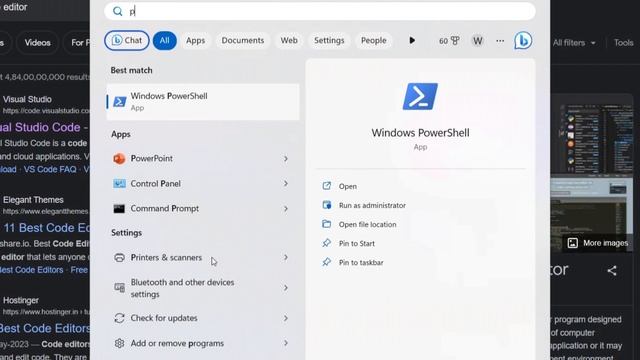Click the Pin to Start pin icon
This screenshot has width=640, height=360.
tap(327, 243)
